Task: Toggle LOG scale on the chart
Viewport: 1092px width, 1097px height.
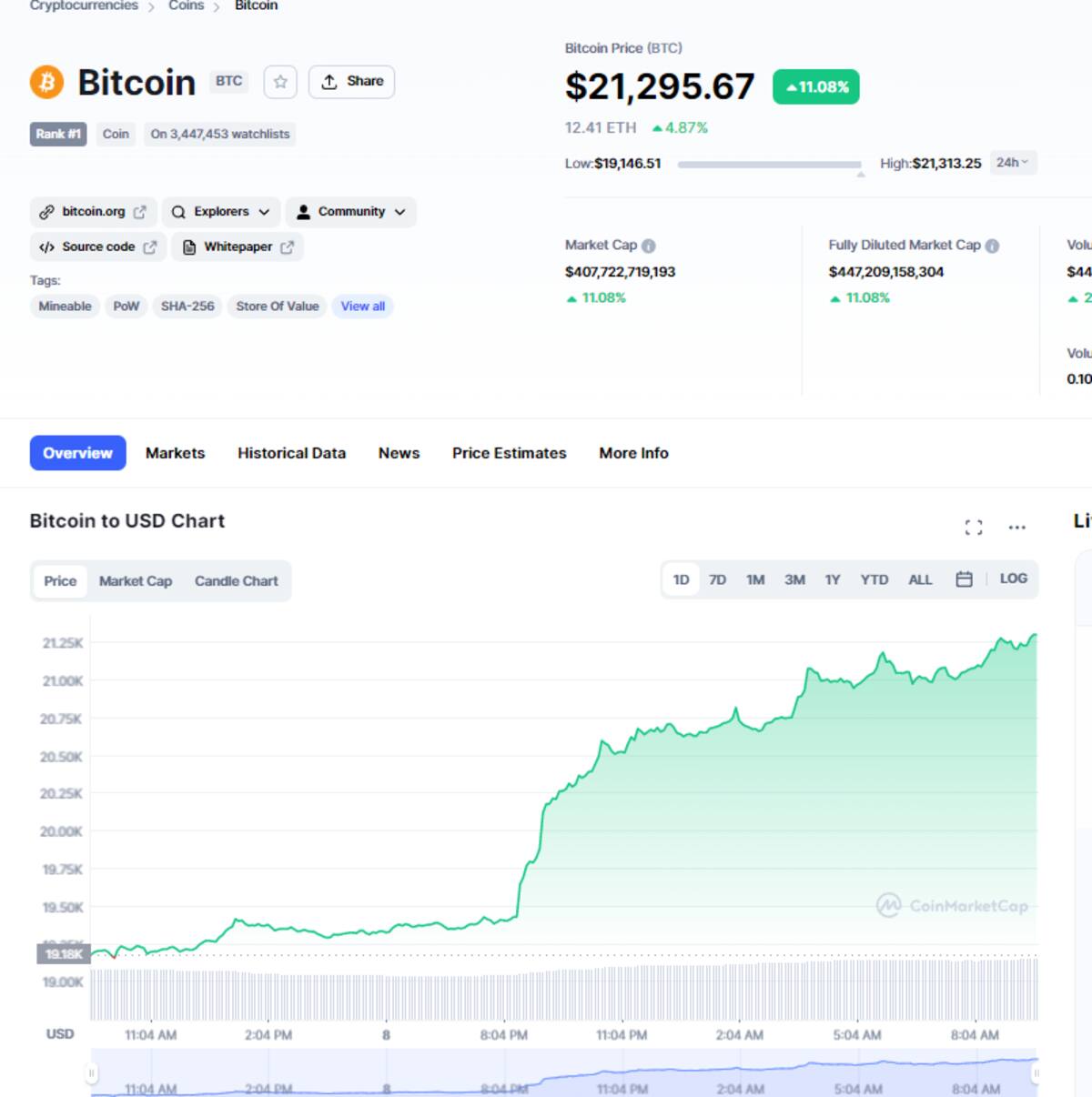Action: [x=1014, y=579]
